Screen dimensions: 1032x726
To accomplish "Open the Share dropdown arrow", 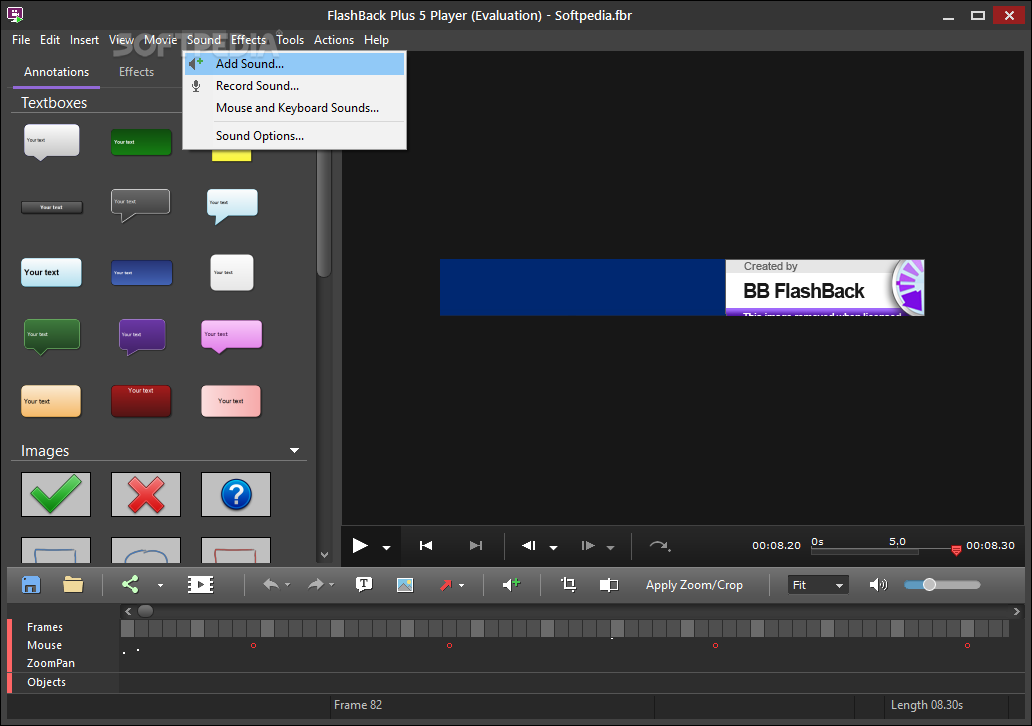I will coord(160,585).
